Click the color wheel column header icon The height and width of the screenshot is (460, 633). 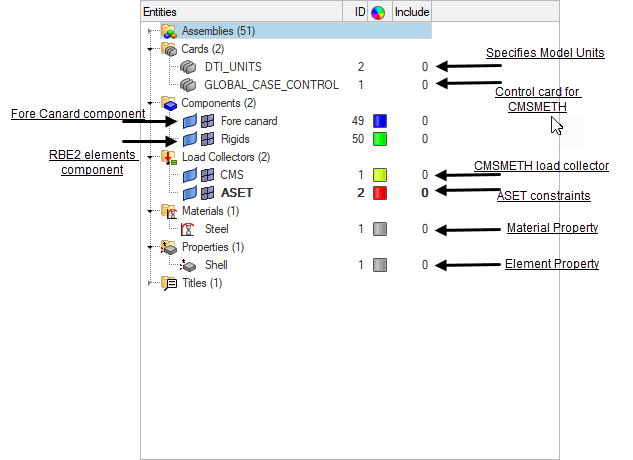tap(377, 12)
